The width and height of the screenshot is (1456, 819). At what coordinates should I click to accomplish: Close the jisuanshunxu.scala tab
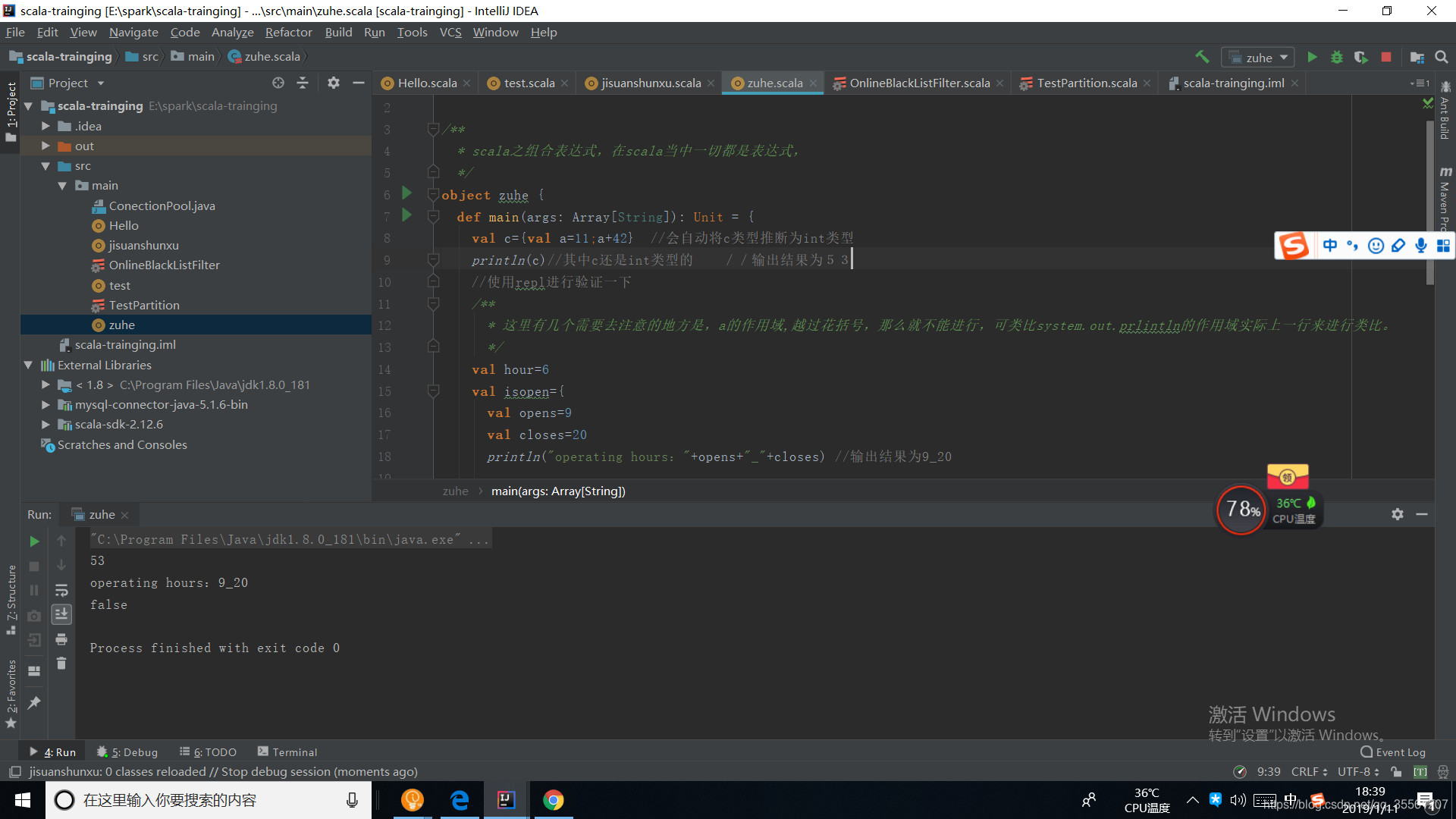[x=711, y=83]
